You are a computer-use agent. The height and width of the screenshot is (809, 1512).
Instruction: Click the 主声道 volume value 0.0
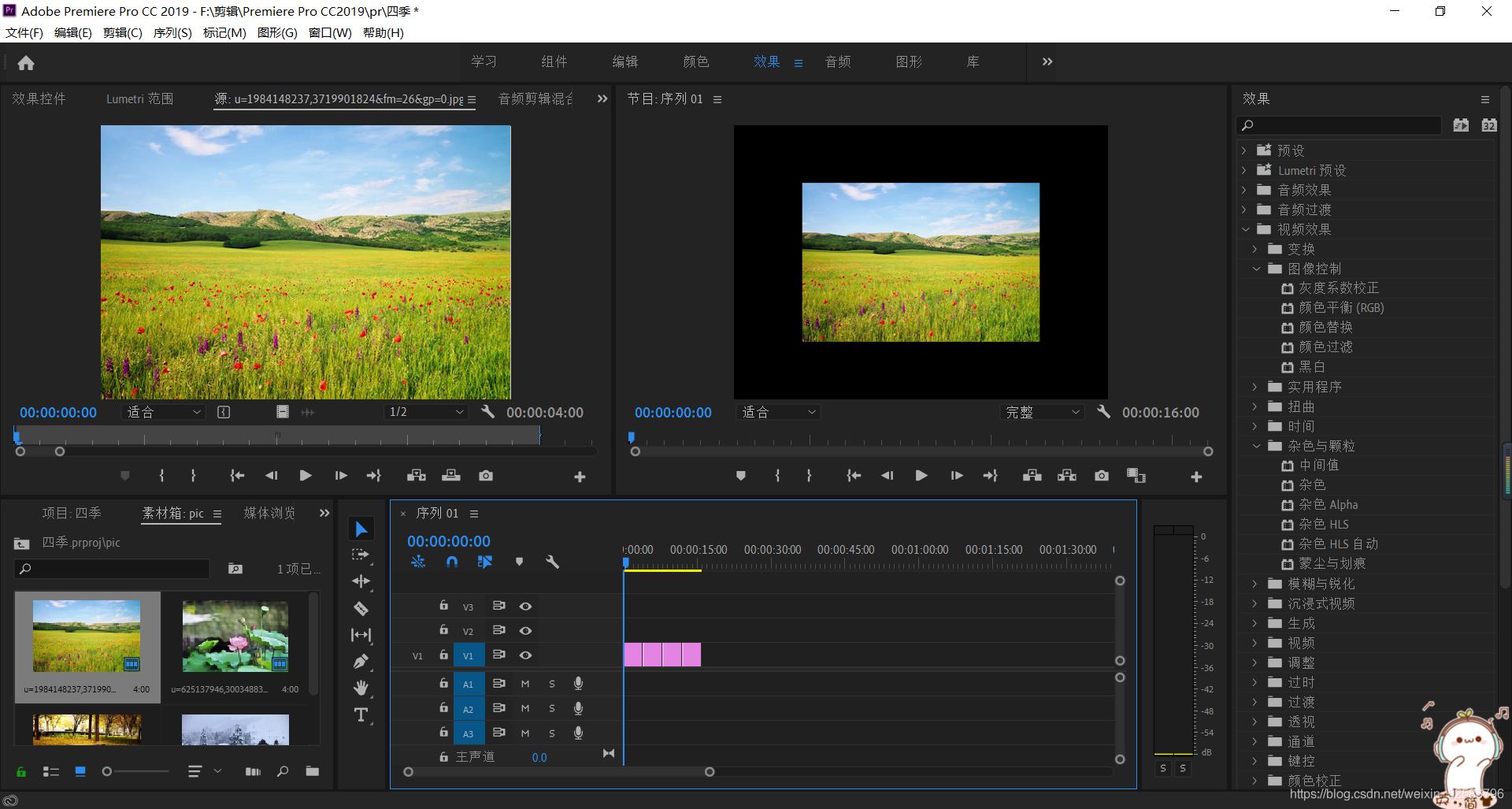coord(539,757)
